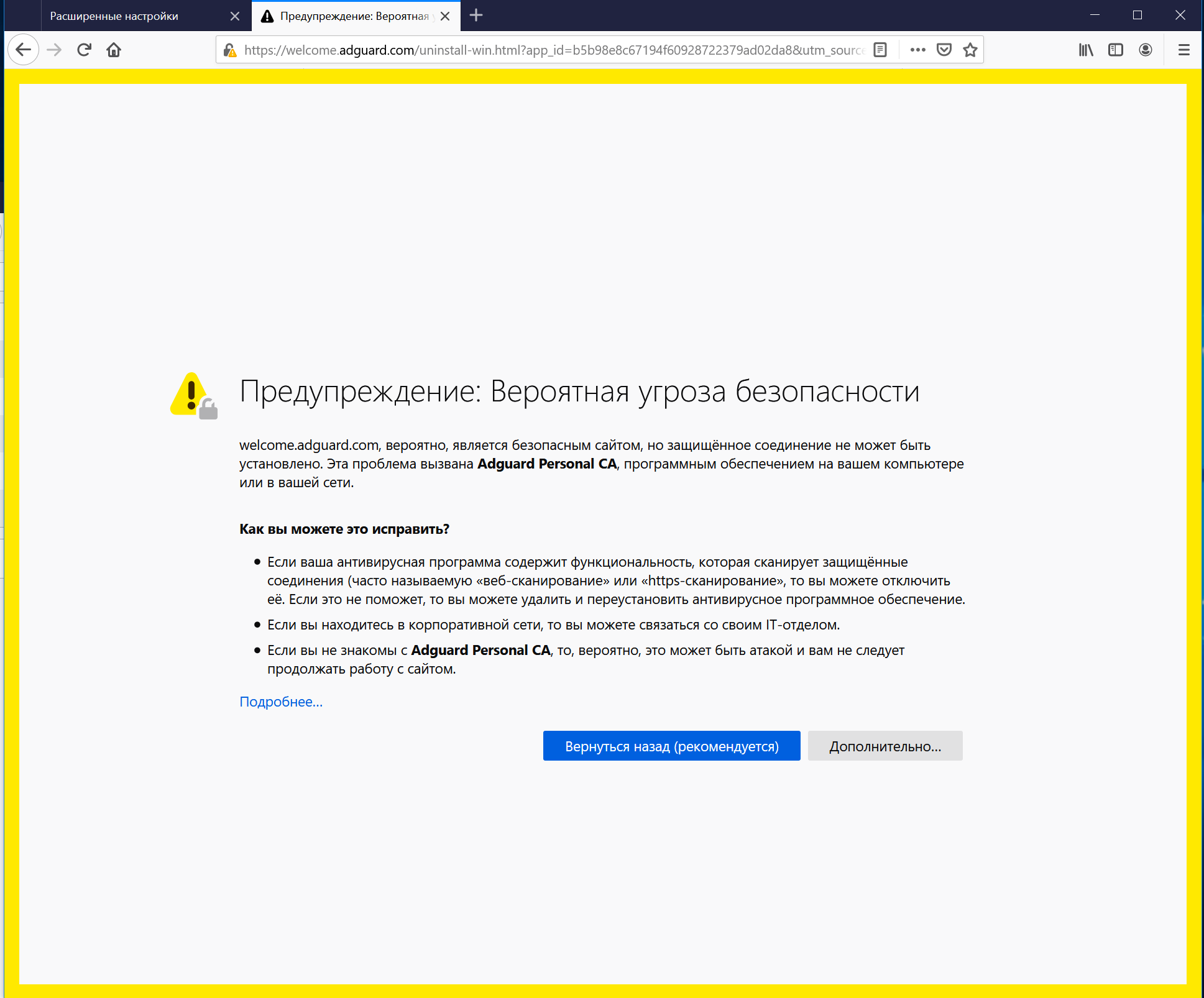Reload the current page
The height and width of the screenshot is (998, 1204).
click(85, 50)
